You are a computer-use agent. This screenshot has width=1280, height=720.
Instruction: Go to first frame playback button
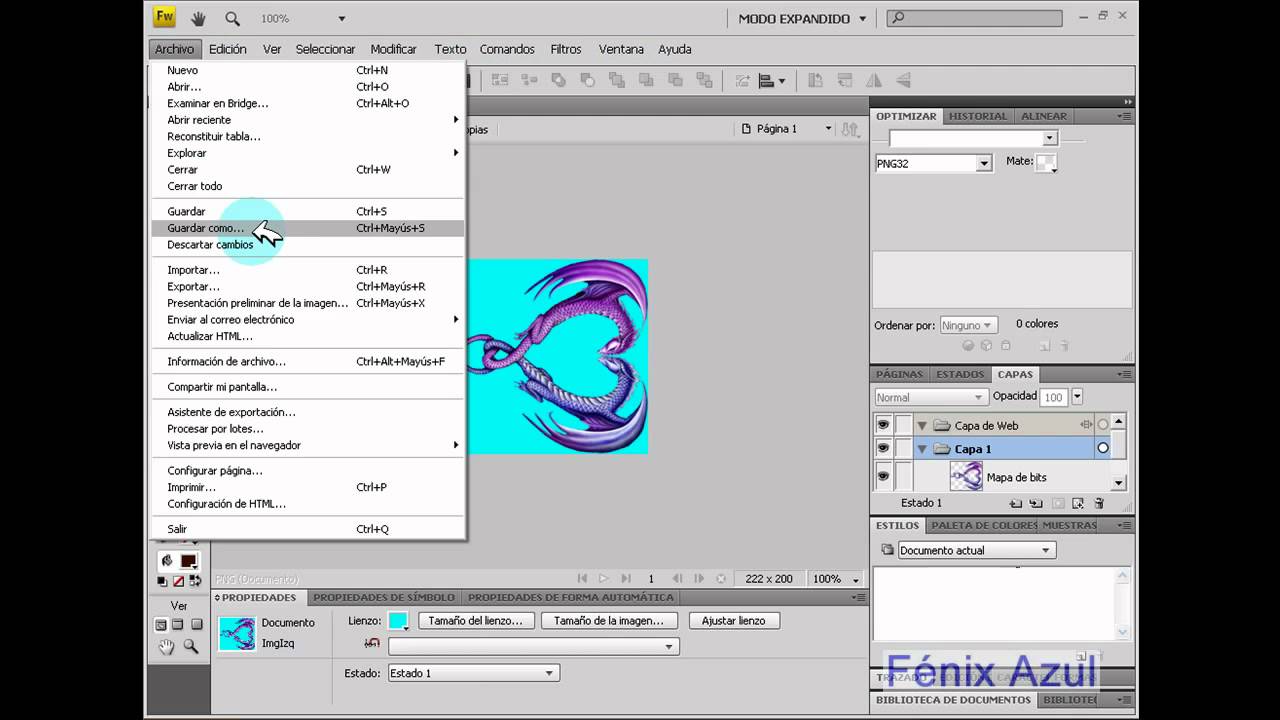click(x=582, y=578)
